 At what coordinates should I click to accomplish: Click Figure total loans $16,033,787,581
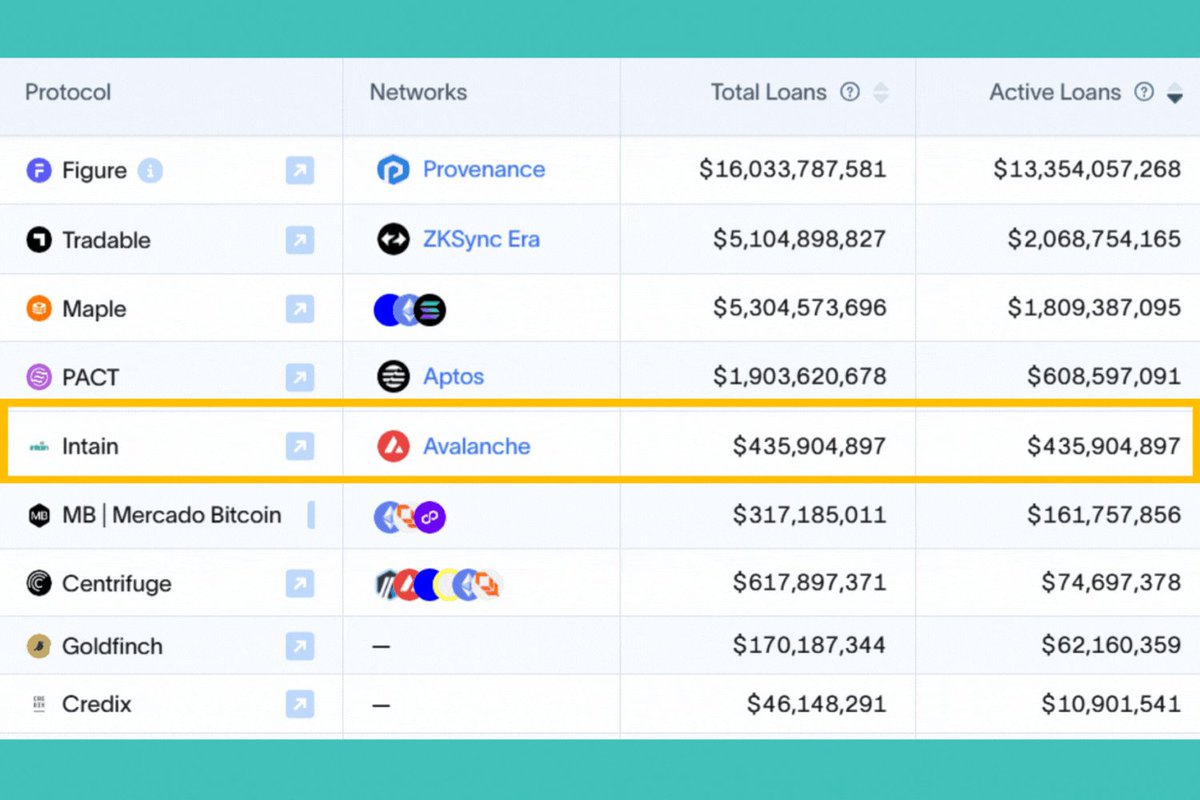(793, 170)
